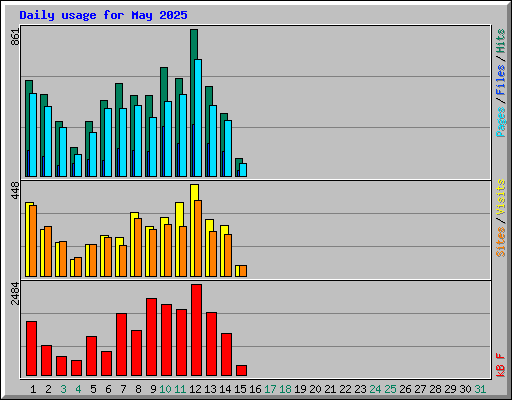This screenshot has width=512, height=400.
Task: Click the green weekend day 10 label
Action: tap(165, 389)
